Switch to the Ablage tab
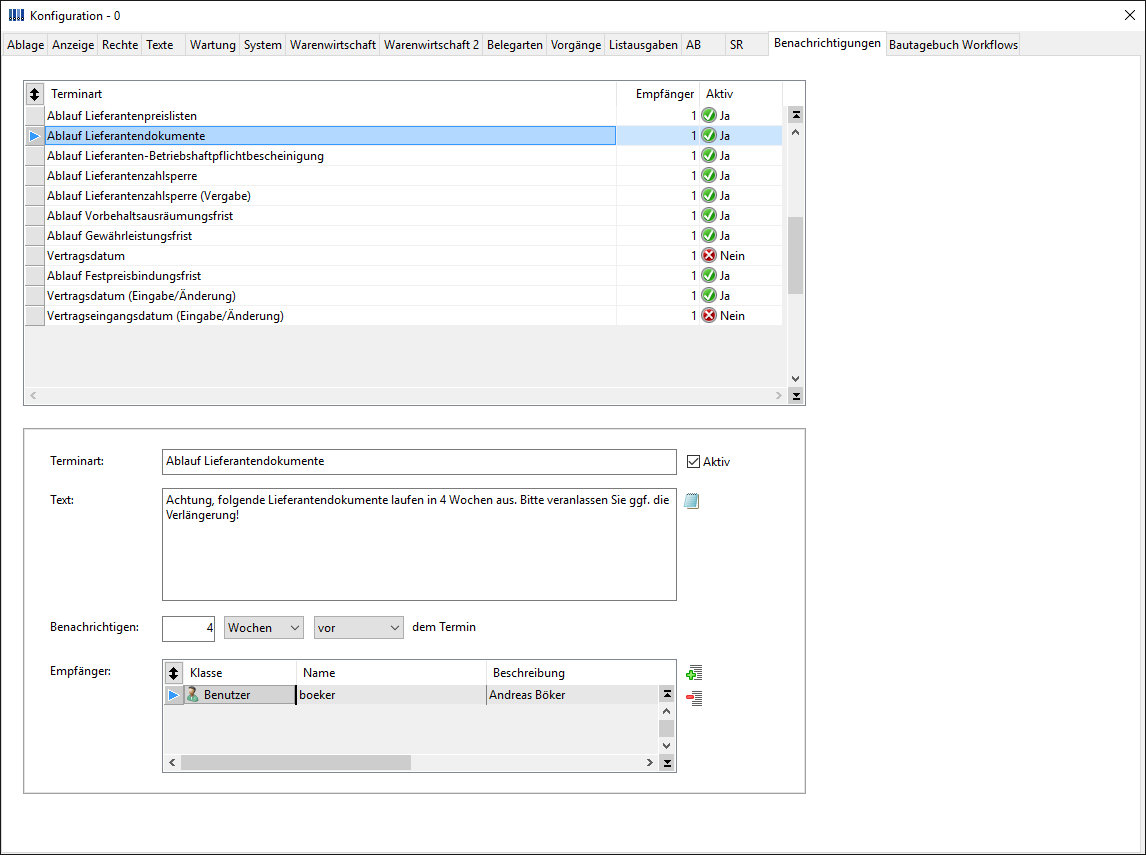Screen dimensions: 1146x855 [26, 45]
